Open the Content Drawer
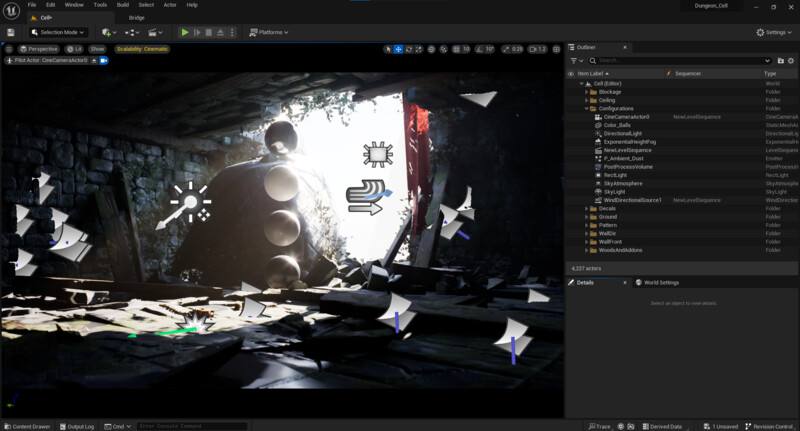800x431 pixels. click(28, 426)
